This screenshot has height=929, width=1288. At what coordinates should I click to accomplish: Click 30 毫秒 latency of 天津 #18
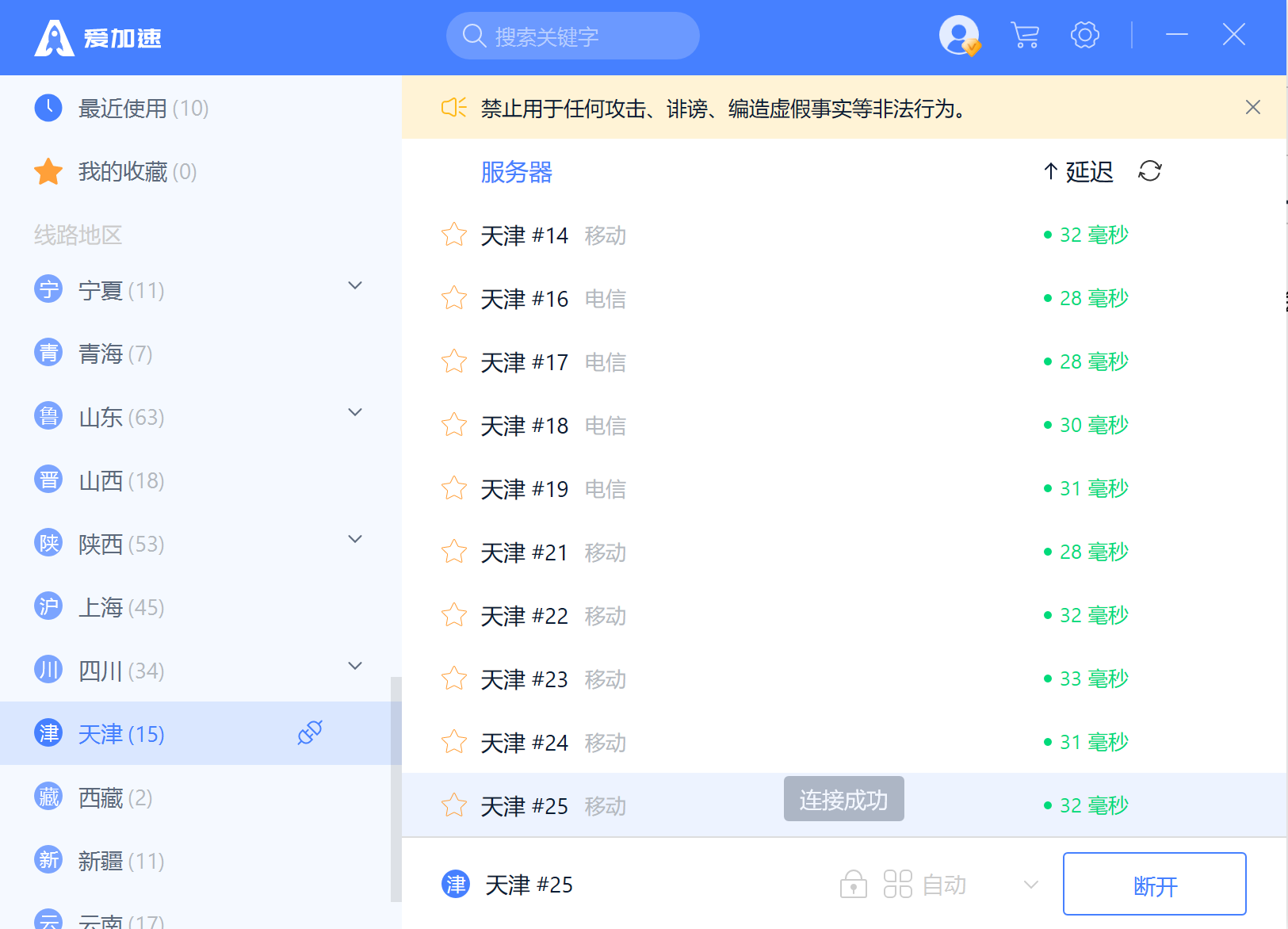1087,425
